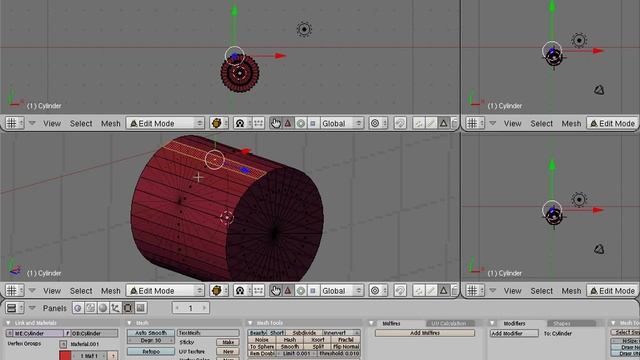This screenshot has height=360, width=640.
Task: Click Sticky Make button
Action: click(x=228, y=342)
